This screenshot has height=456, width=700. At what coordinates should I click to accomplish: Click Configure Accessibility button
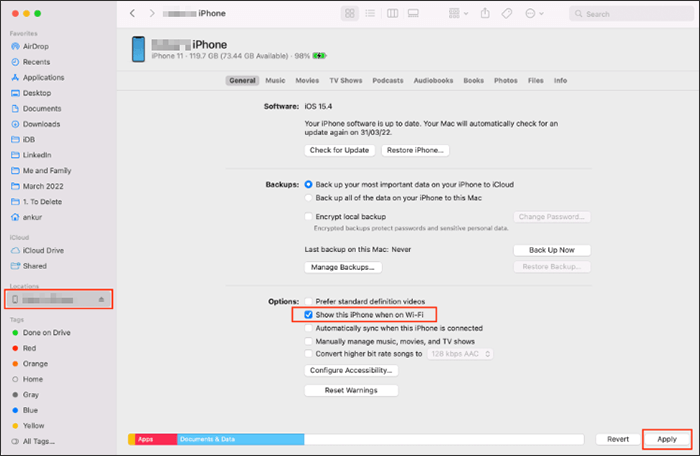pos(351,370)
